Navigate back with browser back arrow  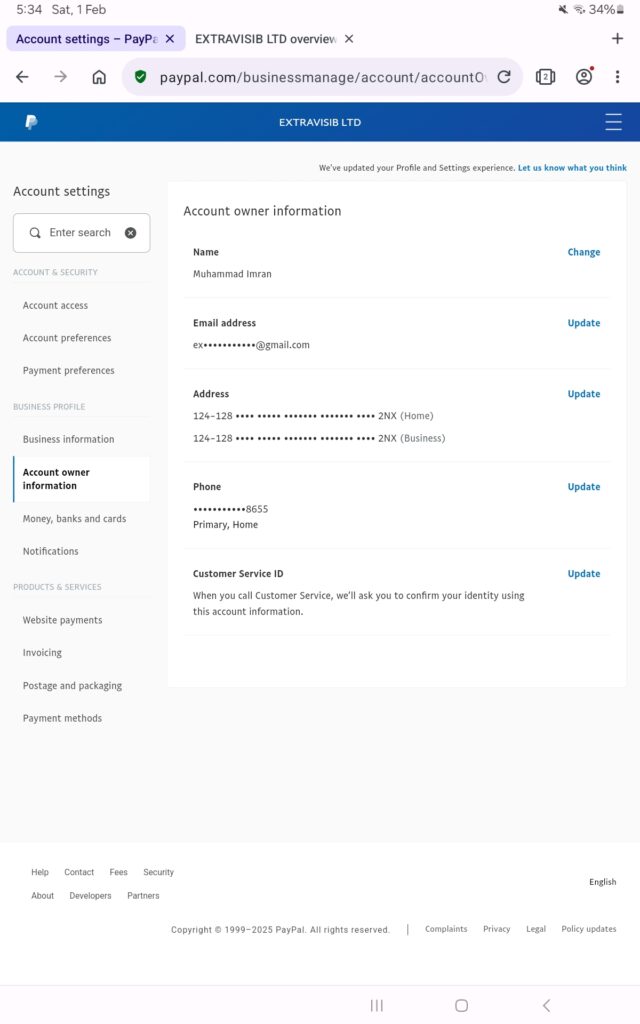pos(22,77)
